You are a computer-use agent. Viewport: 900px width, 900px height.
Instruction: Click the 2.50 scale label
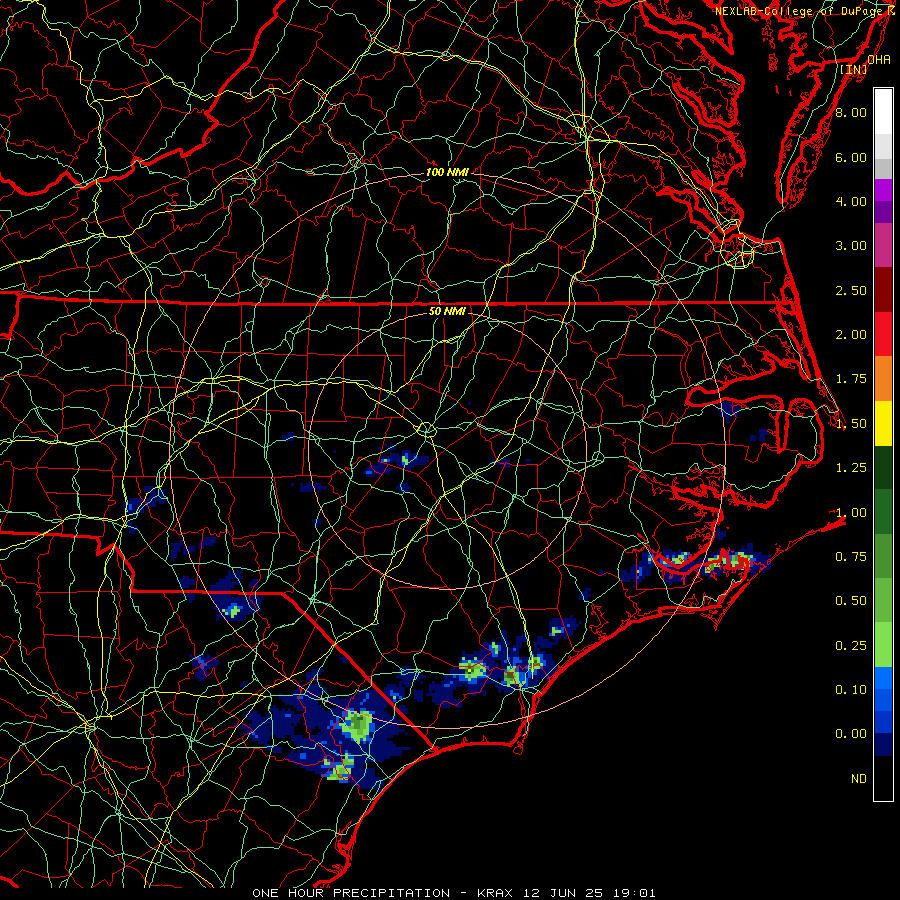click(851, 290)
